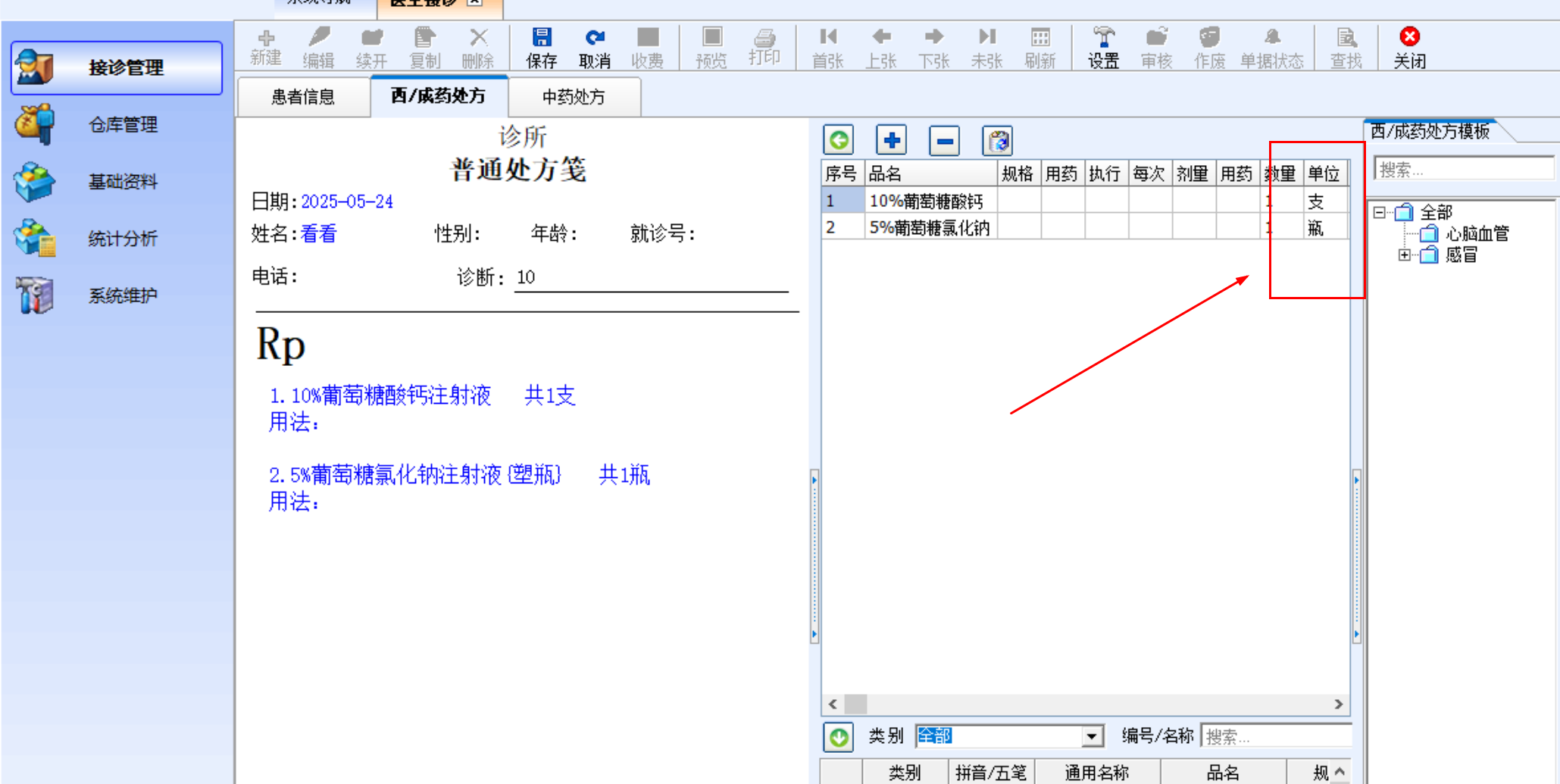Open 接诊管理 in the sidebar
This screenshot has width=1560, height=784.
[117, 67]
